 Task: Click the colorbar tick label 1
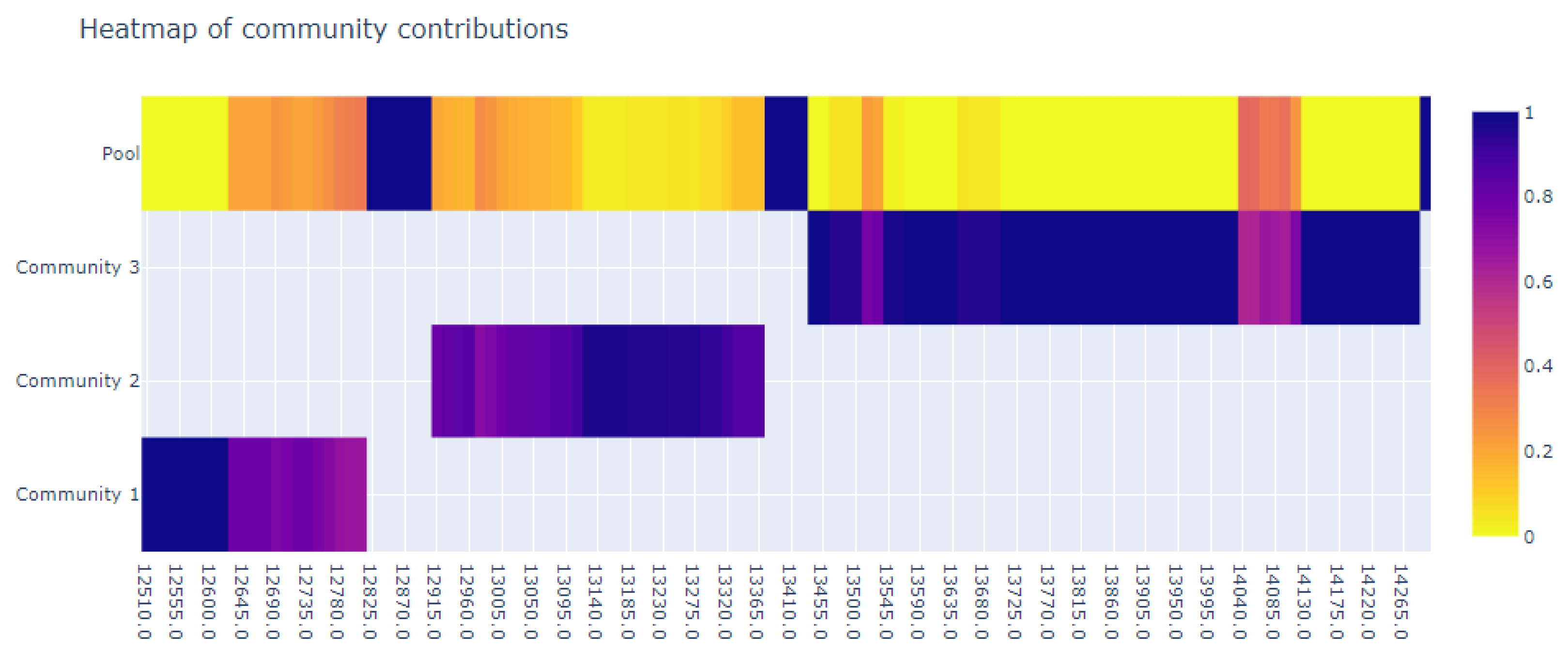tap(1529, 113)
